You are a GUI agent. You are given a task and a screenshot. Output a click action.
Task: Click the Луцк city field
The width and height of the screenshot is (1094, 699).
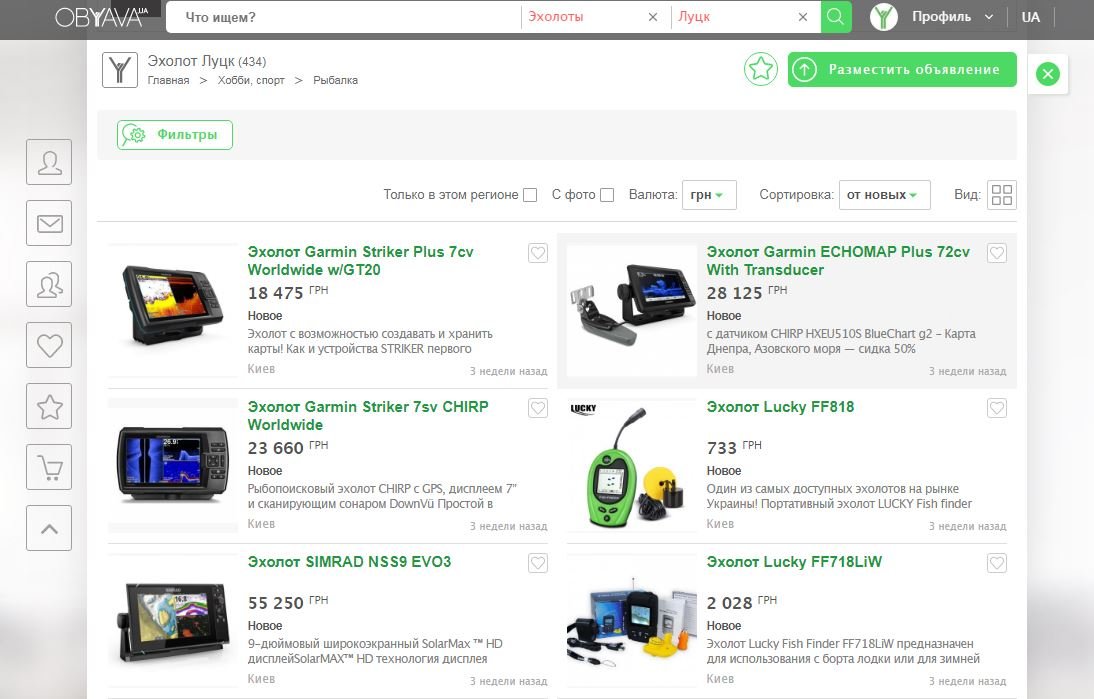733,17
